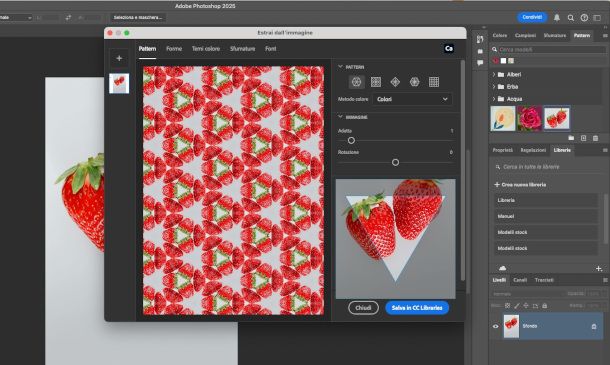
Task: Expand the Alberi pattern folder
Action: point(494,74)
